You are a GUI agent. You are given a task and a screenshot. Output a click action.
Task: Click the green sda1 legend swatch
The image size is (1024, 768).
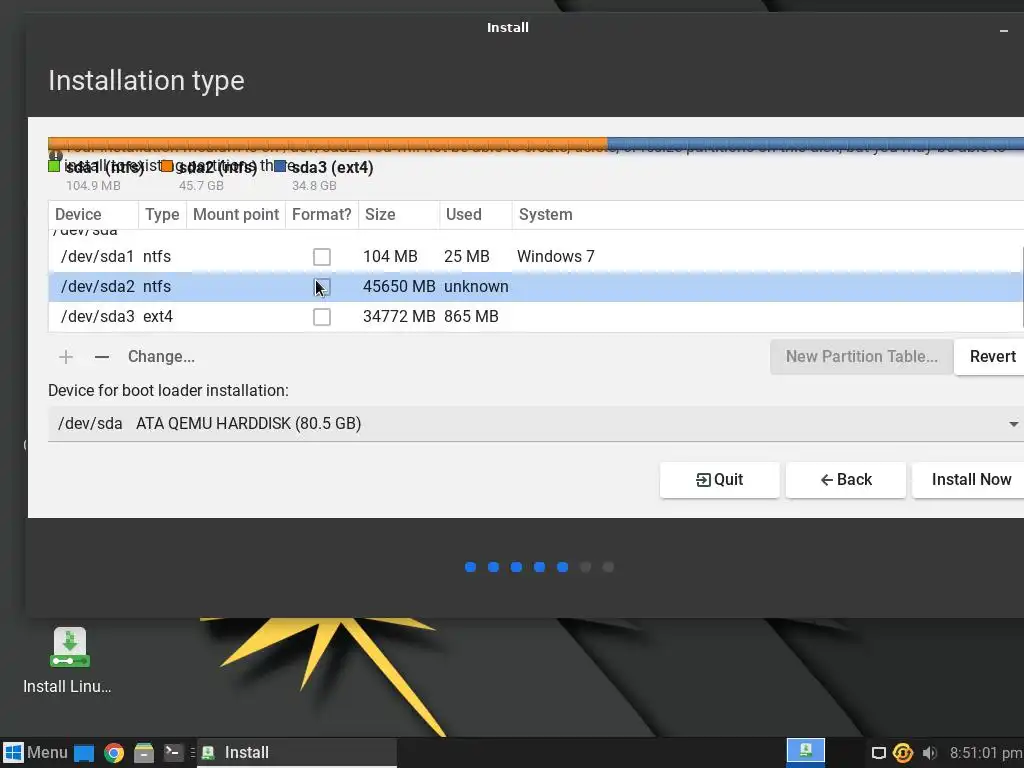tap(54, 167)
